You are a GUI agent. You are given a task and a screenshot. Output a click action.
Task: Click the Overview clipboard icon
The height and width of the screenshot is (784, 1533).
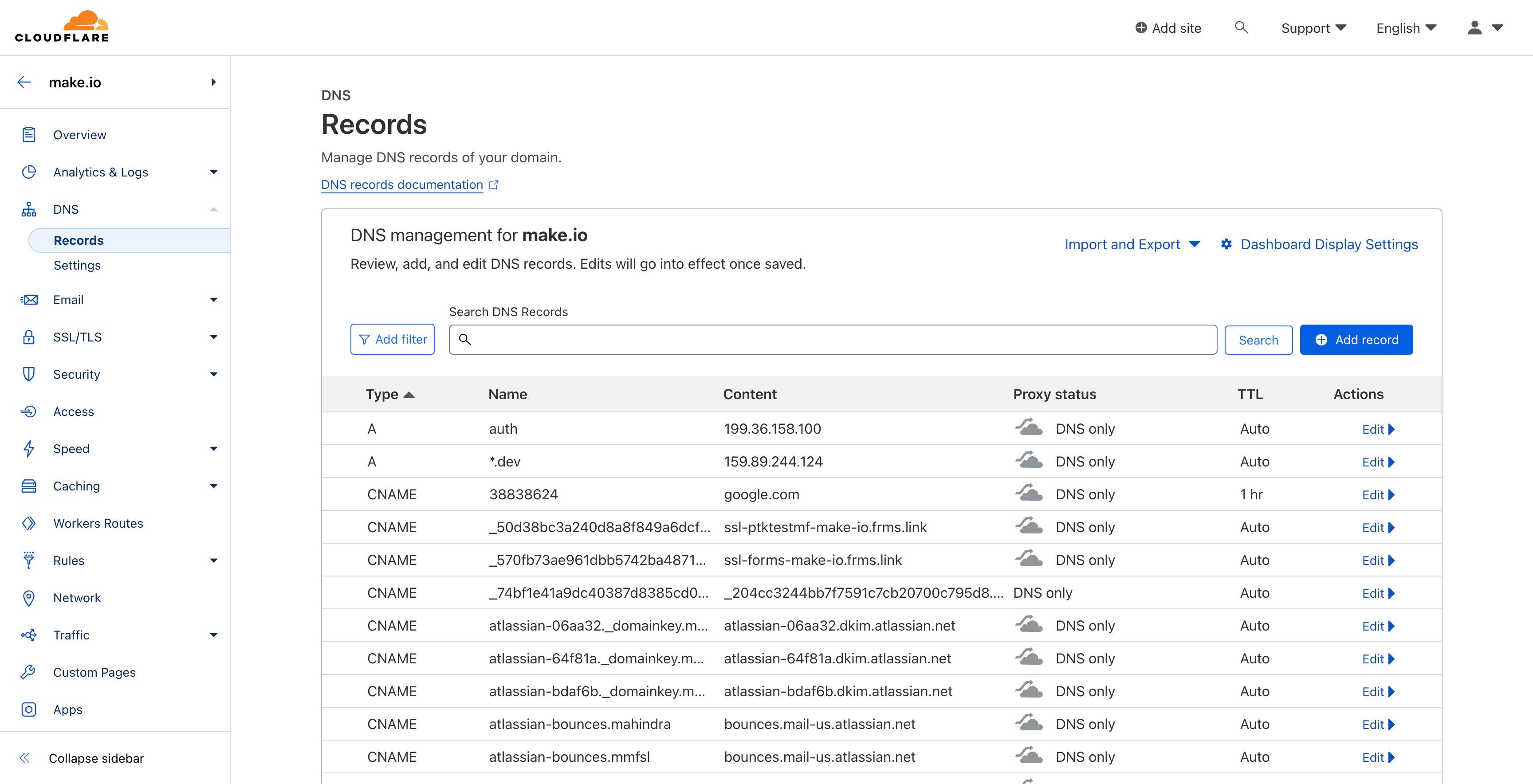point(28,135)
